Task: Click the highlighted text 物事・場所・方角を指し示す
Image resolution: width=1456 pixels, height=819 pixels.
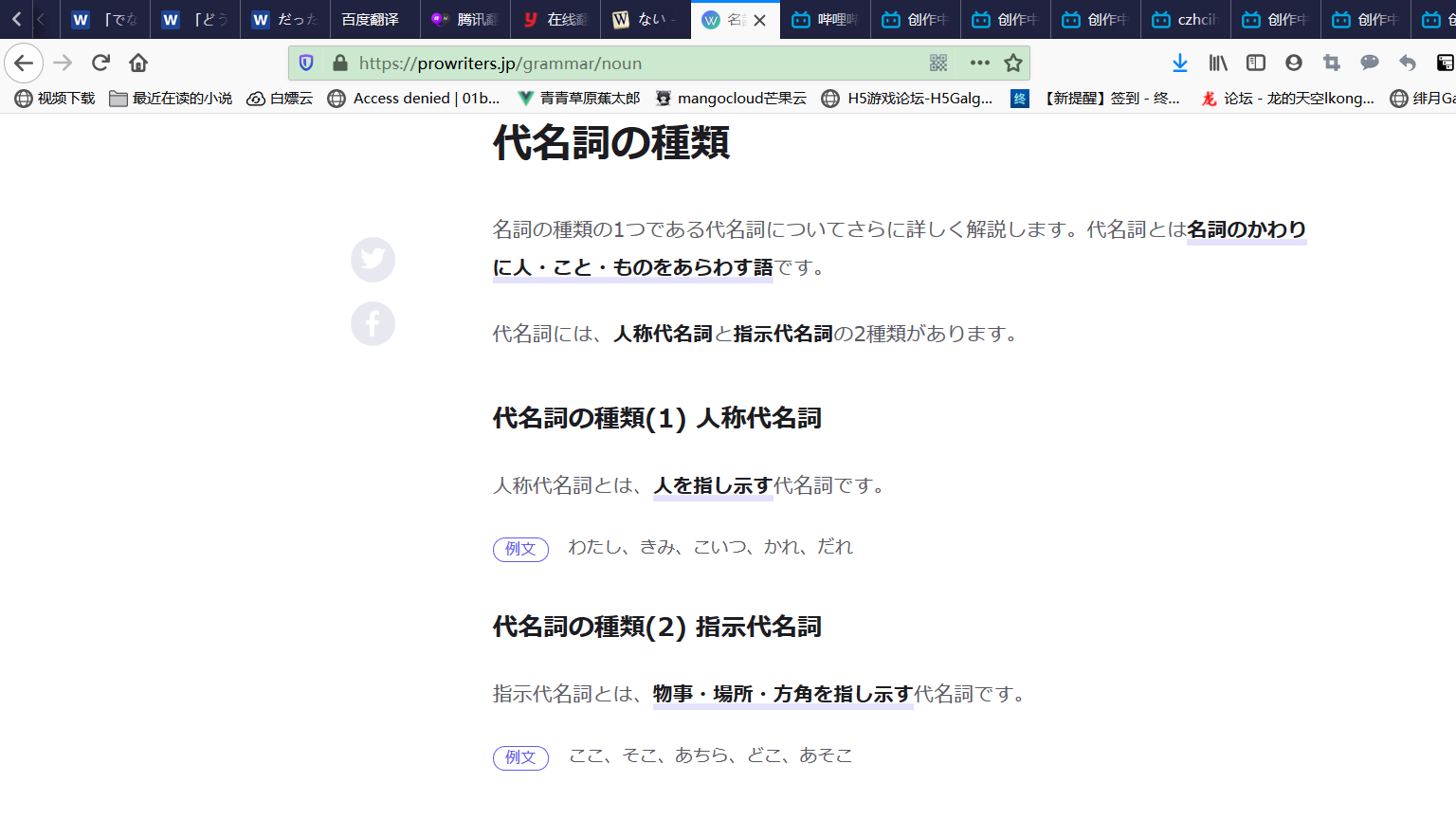Action: 783,694
